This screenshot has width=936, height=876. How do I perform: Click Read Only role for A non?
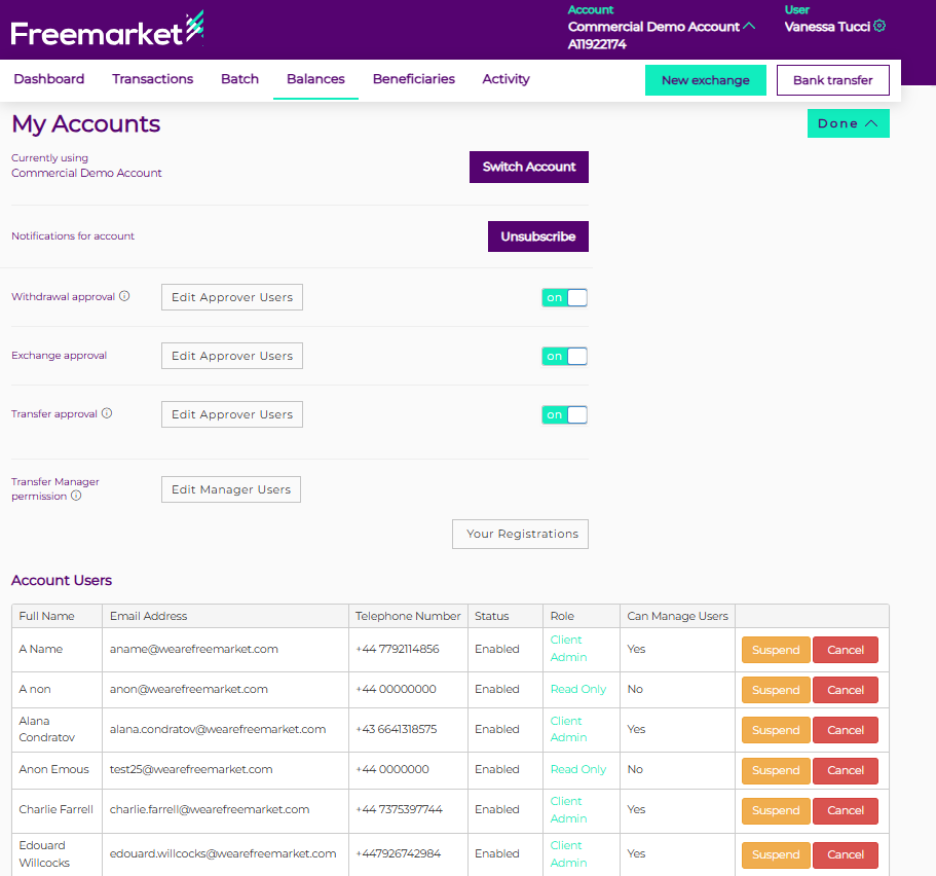click(578, 689)
